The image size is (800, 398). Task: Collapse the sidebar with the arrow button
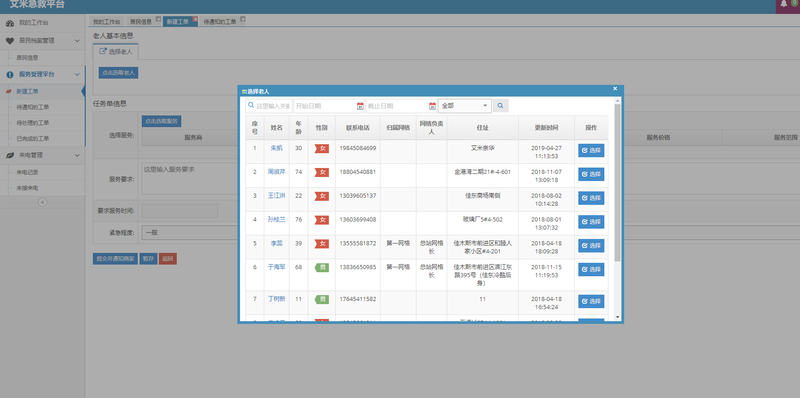pos(42,202)
